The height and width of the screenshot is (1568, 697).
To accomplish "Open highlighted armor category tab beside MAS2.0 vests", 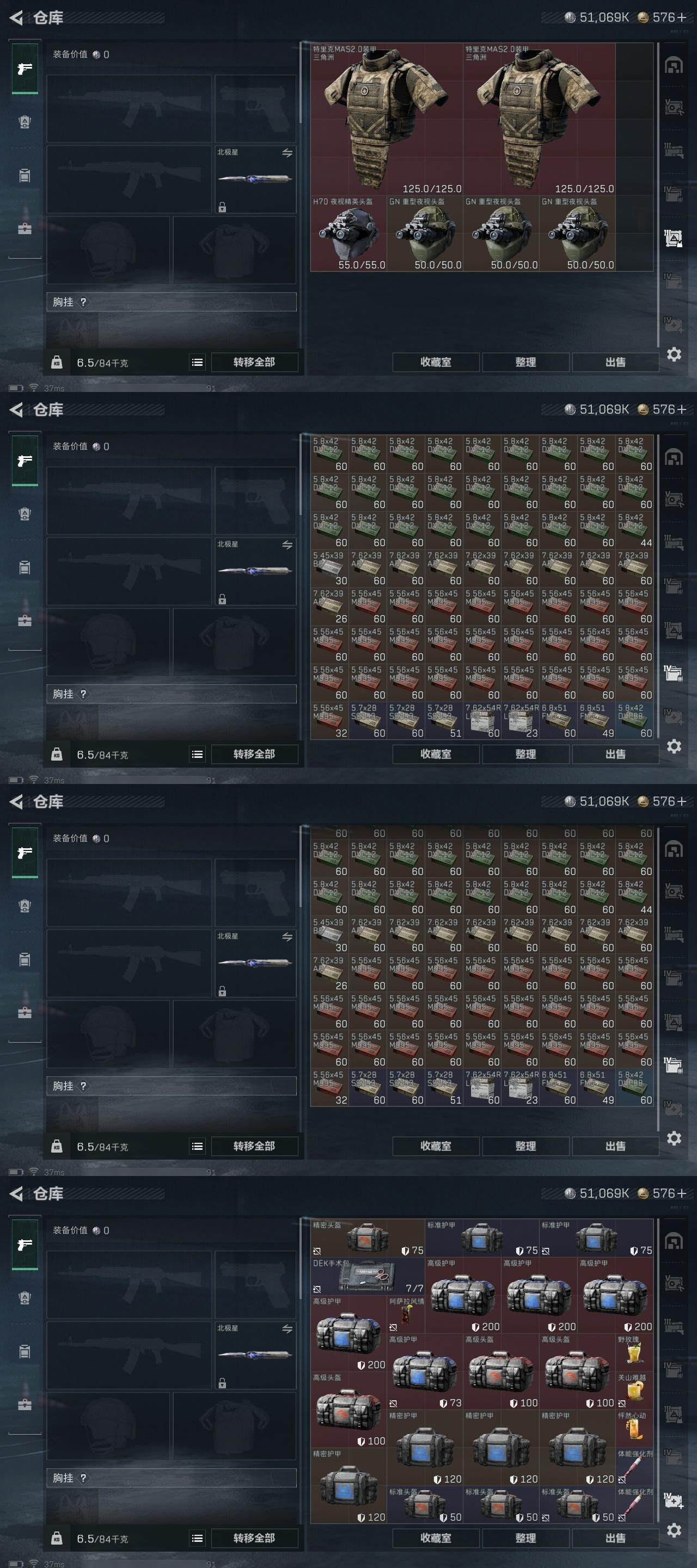I will tap(673, 238).
